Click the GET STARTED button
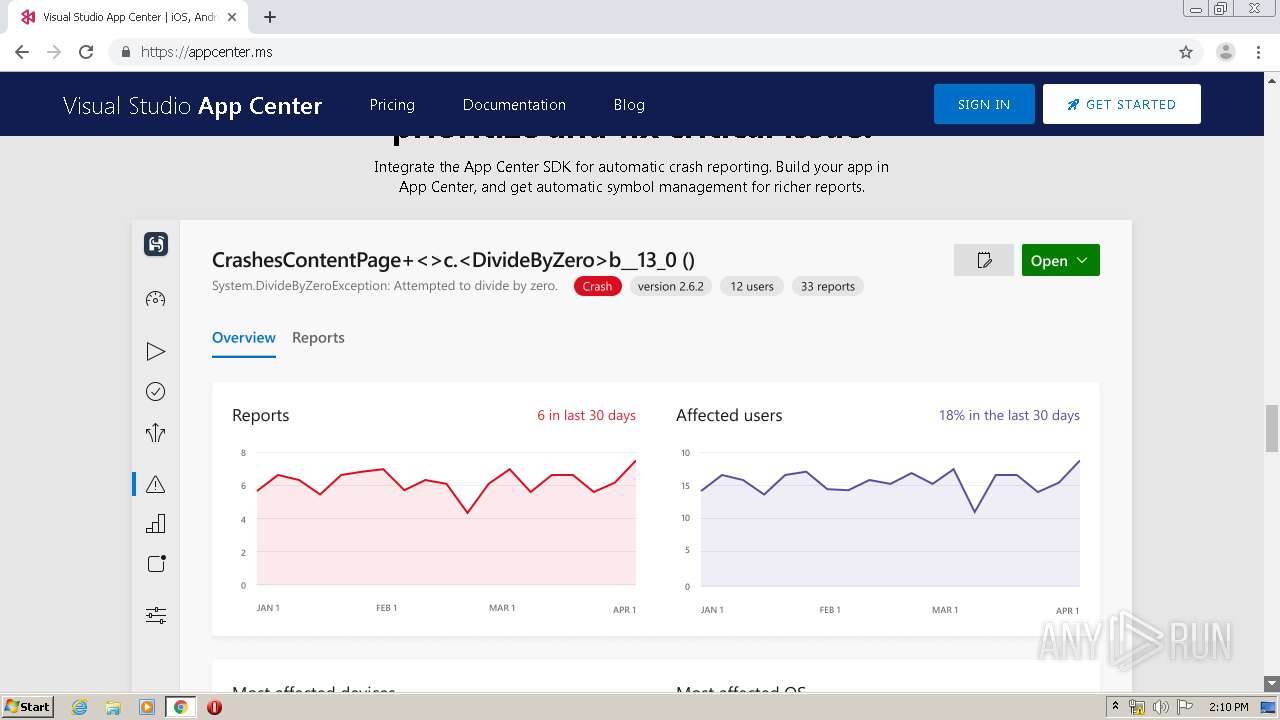Screen dimensions: 1280x720 (x=1121, y=104)
